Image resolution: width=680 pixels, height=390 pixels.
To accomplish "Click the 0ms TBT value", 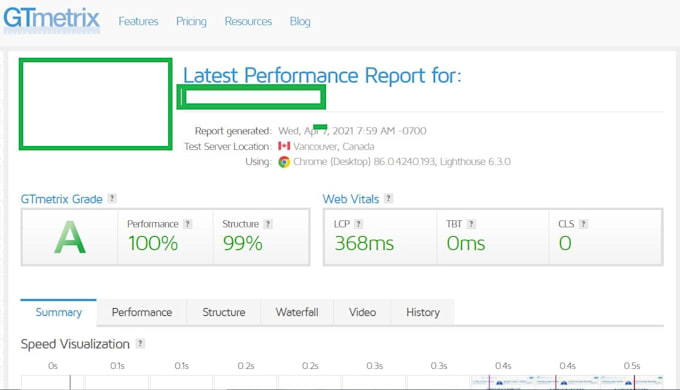I will click(466, 243).
